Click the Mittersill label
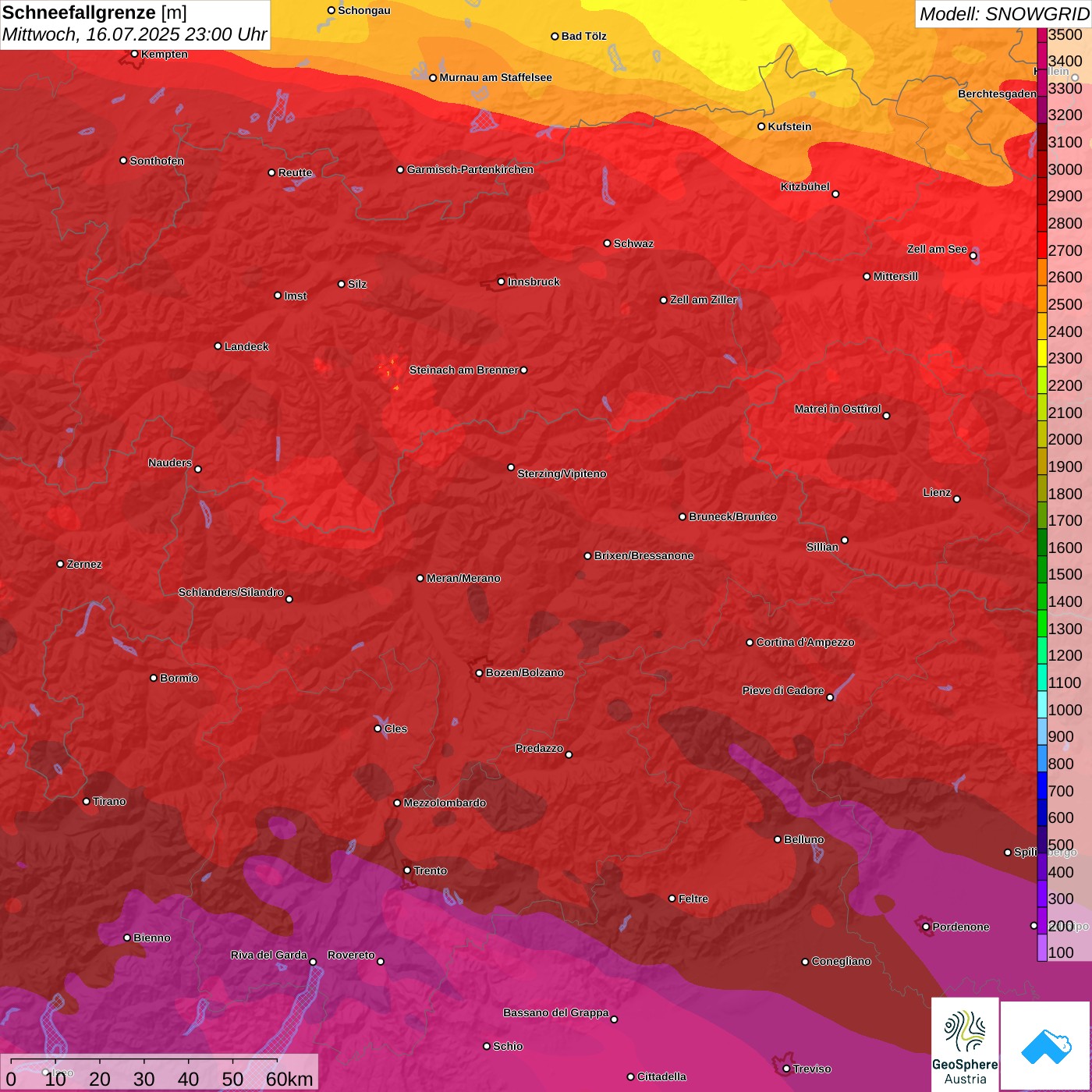The width and height of the screenshot is (1092, 1092). point(895,276)
